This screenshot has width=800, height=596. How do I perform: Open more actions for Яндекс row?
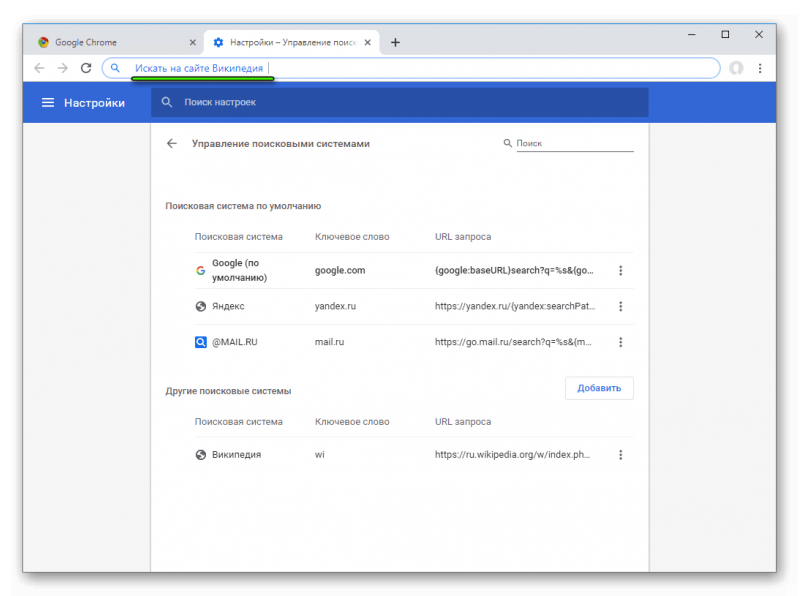coord(620,306)
